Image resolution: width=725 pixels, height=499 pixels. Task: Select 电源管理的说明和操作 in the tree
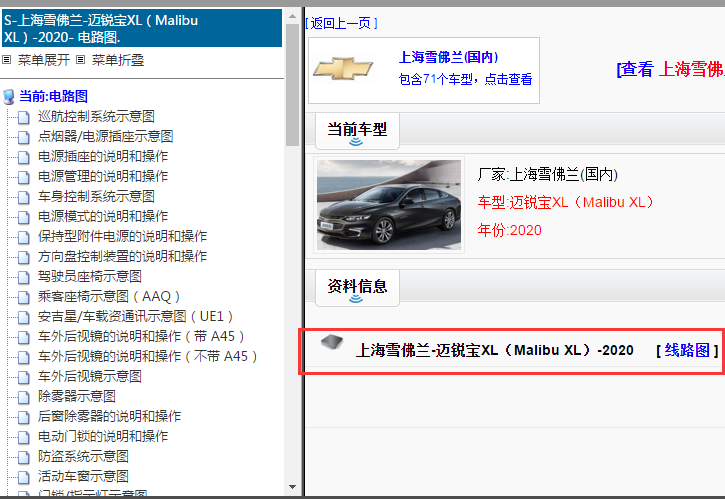[x=103, y=176]
